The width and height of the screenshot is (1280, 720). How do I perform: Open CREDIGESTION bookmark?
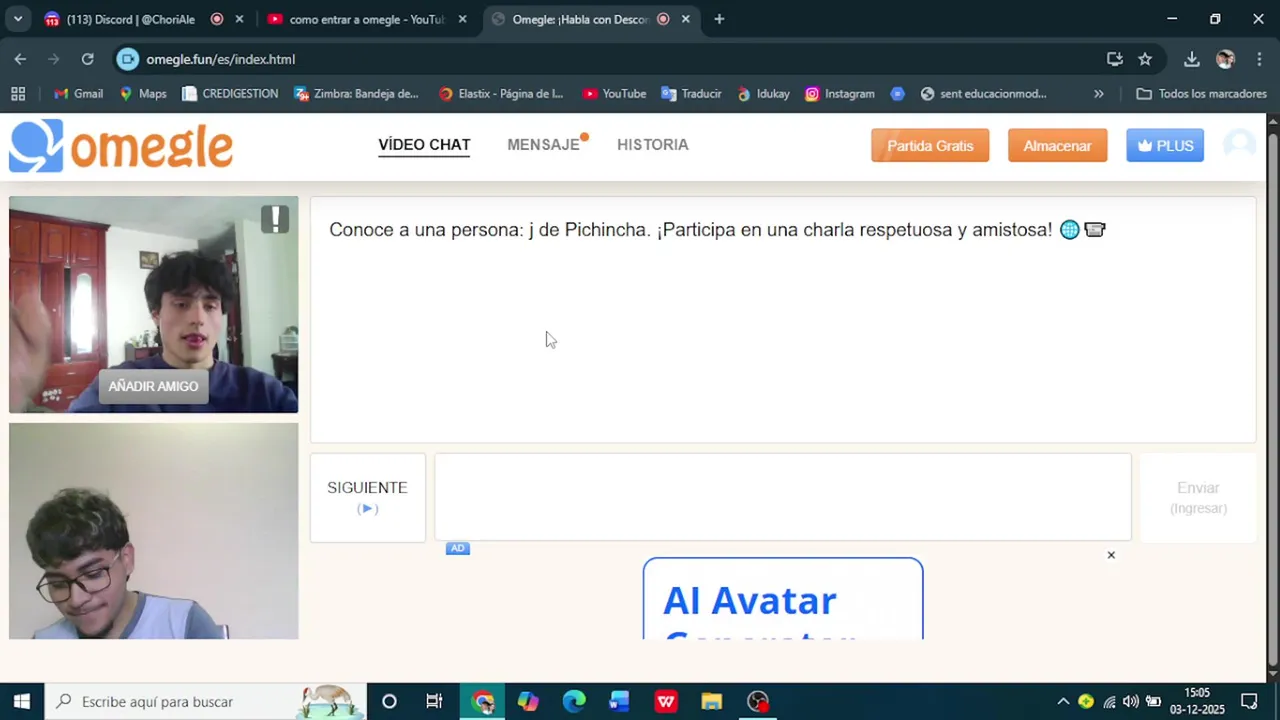click(230, 94)
